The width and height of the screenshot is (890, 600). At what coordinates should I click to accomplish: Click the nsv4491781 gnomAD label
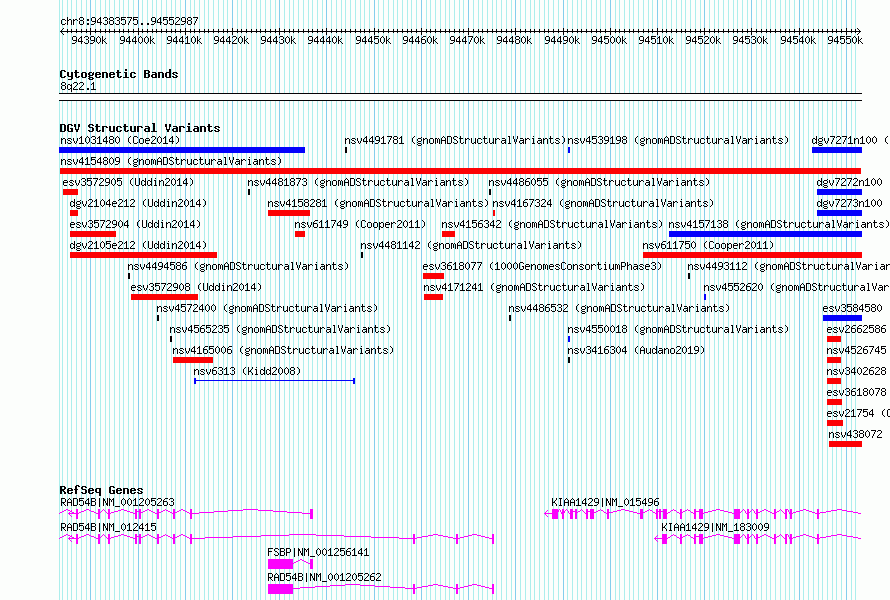[x=455, y=140]
